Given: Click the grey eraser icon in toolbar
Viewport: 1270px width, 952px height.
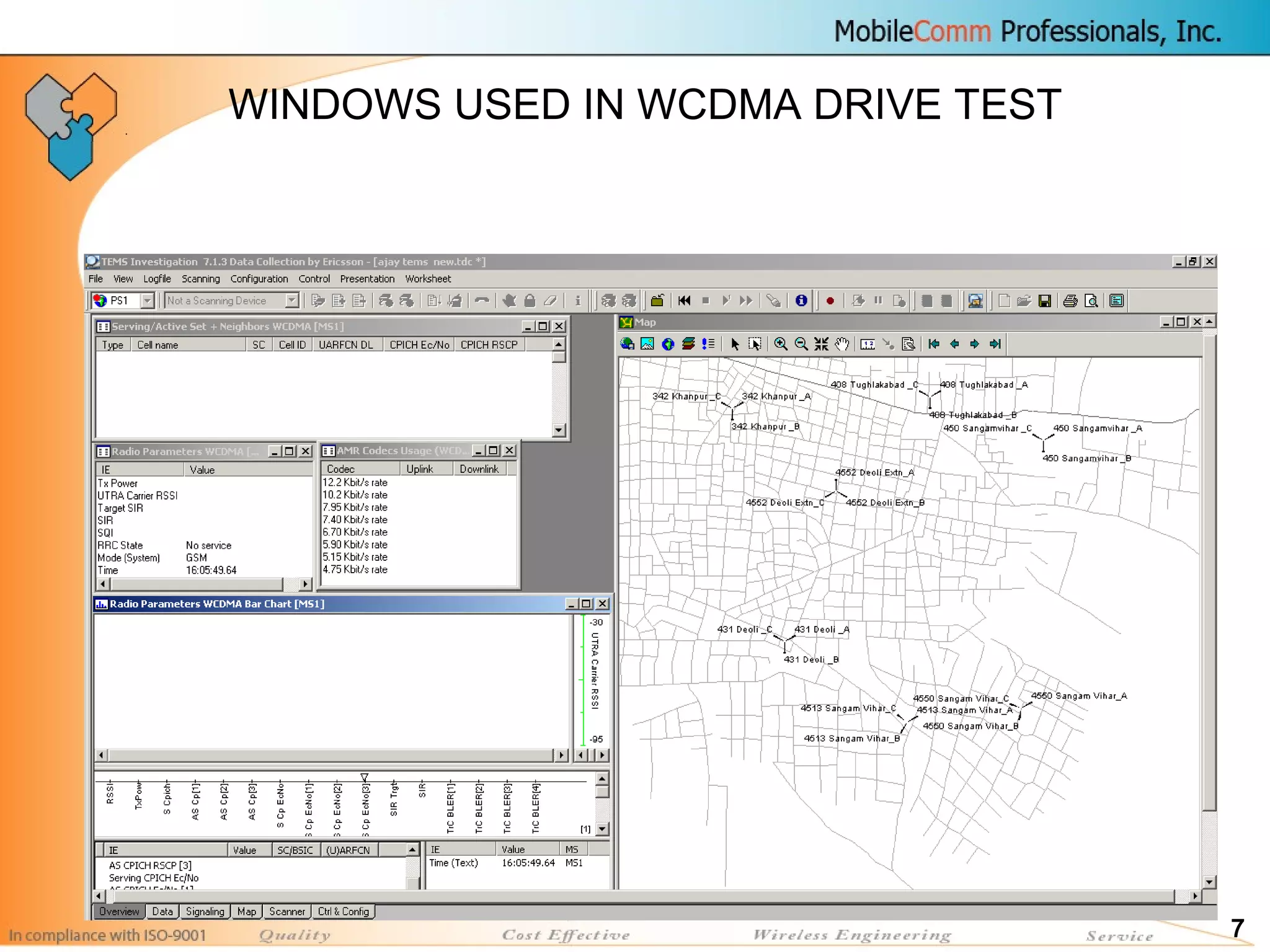Looking at the screenshot, I should tap(550, 301).
